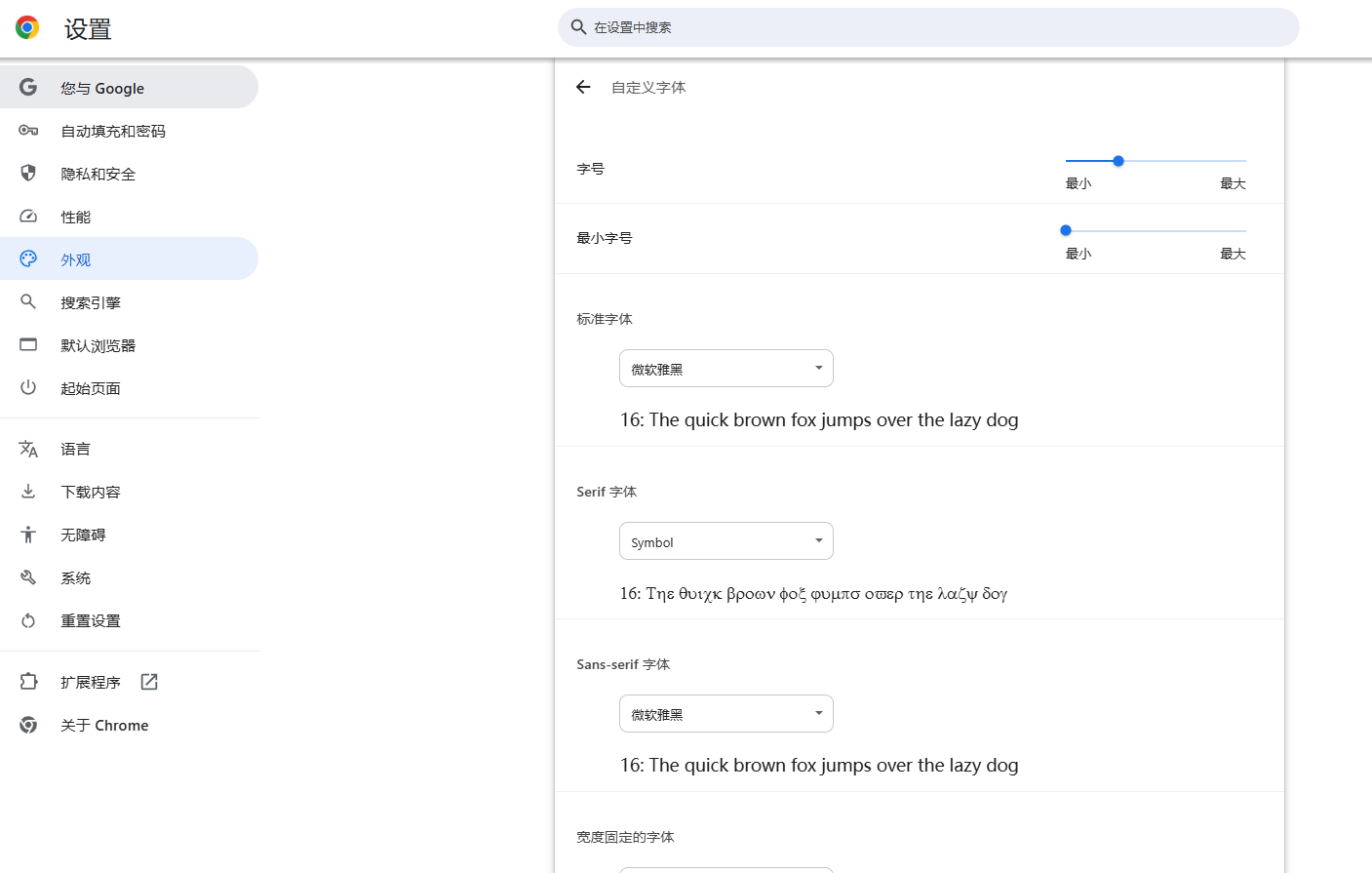Open 关于 Chrome page
The image size is (1372, 873).
[129, 725]
